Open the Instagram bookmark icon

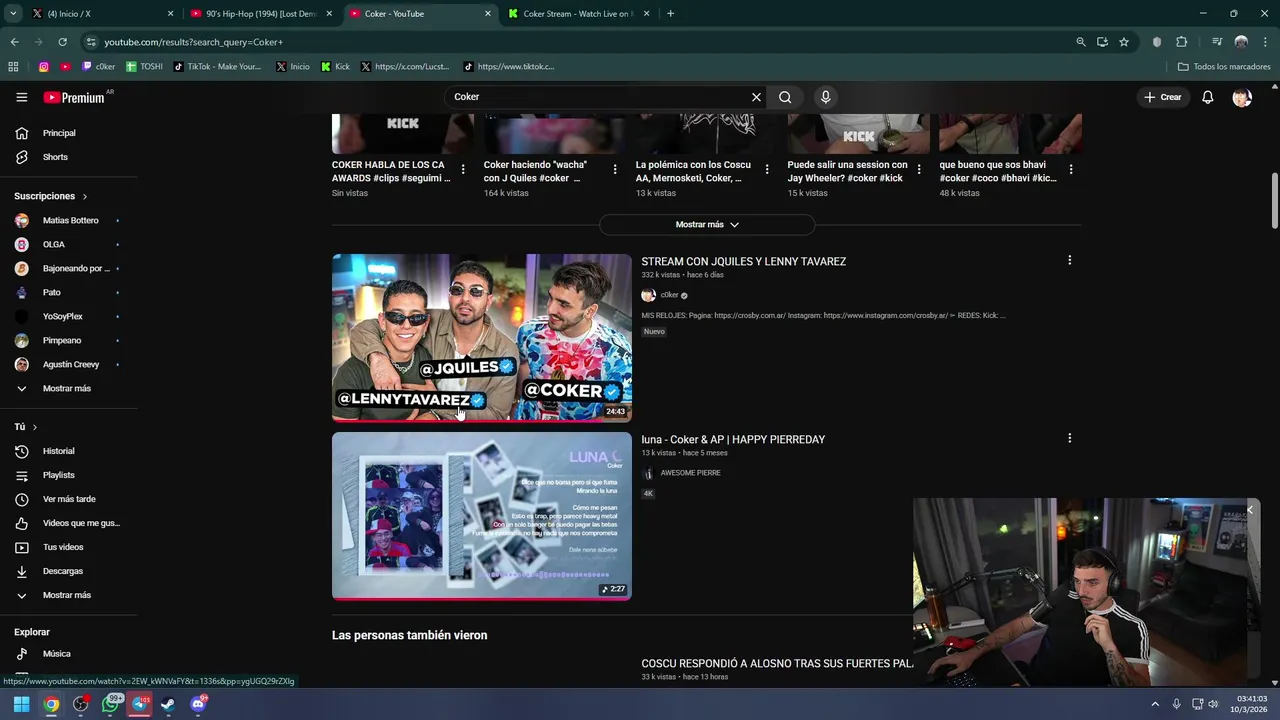tap(44, 67)
